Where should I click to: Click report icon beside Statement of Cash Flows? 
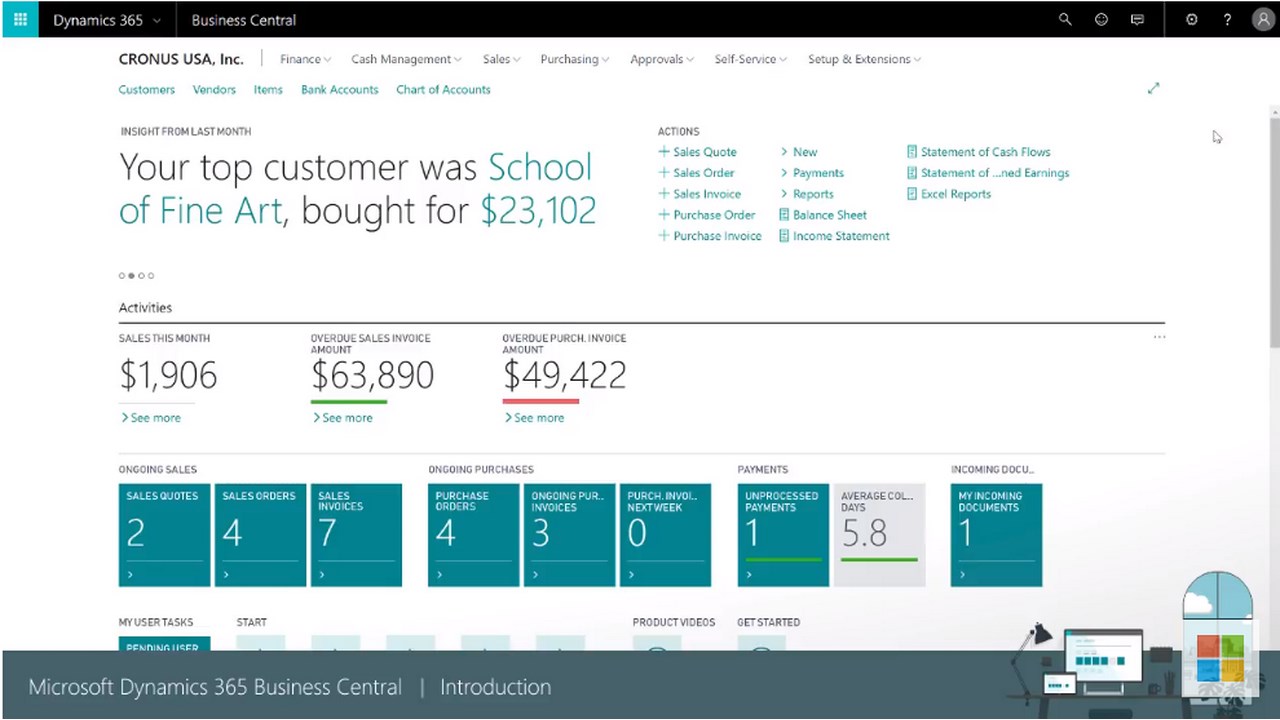click(x=912, y=152)
